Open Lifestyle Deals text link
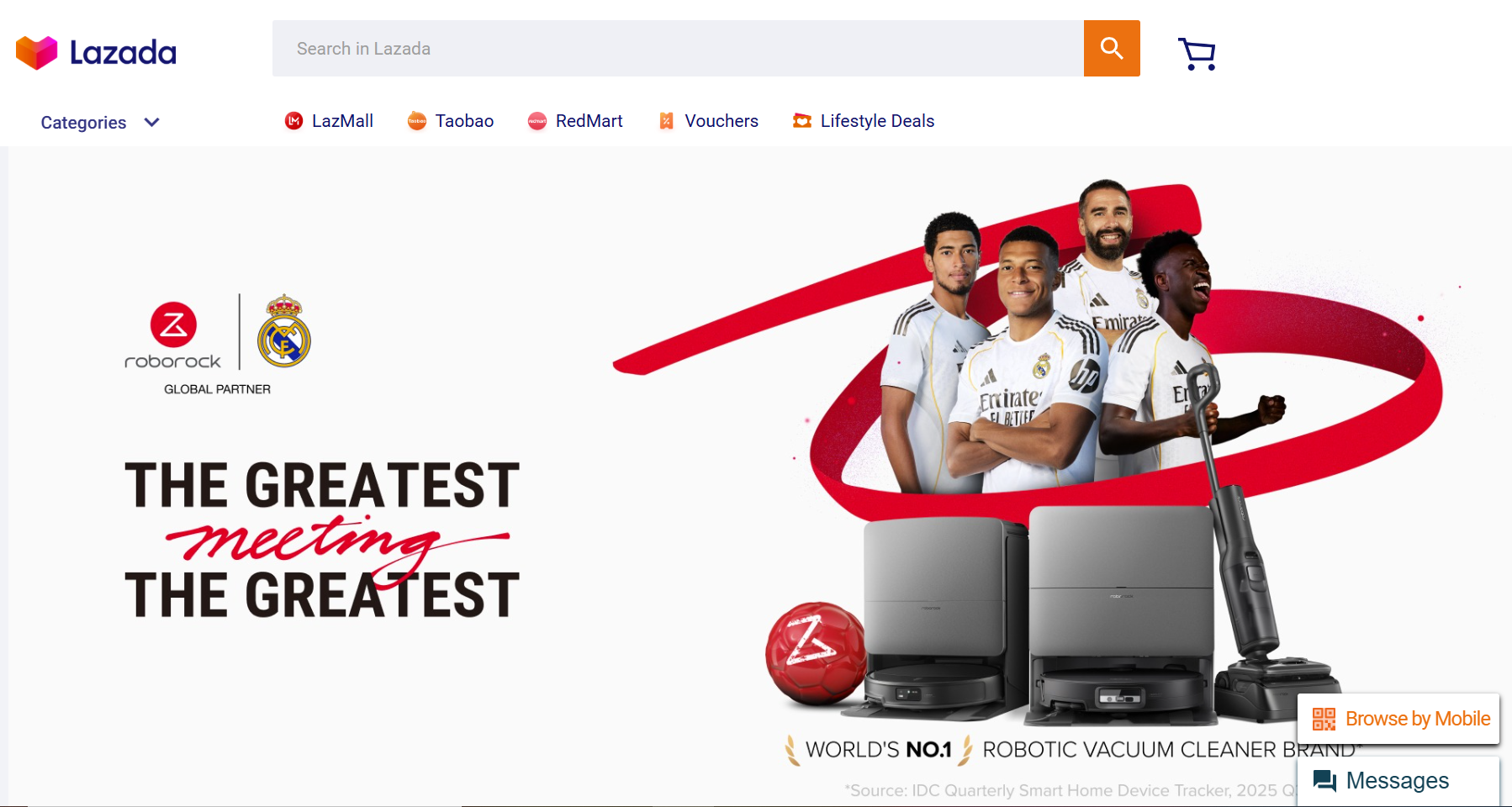Viewport: 1512px width, 807px height. pos(877,121)
